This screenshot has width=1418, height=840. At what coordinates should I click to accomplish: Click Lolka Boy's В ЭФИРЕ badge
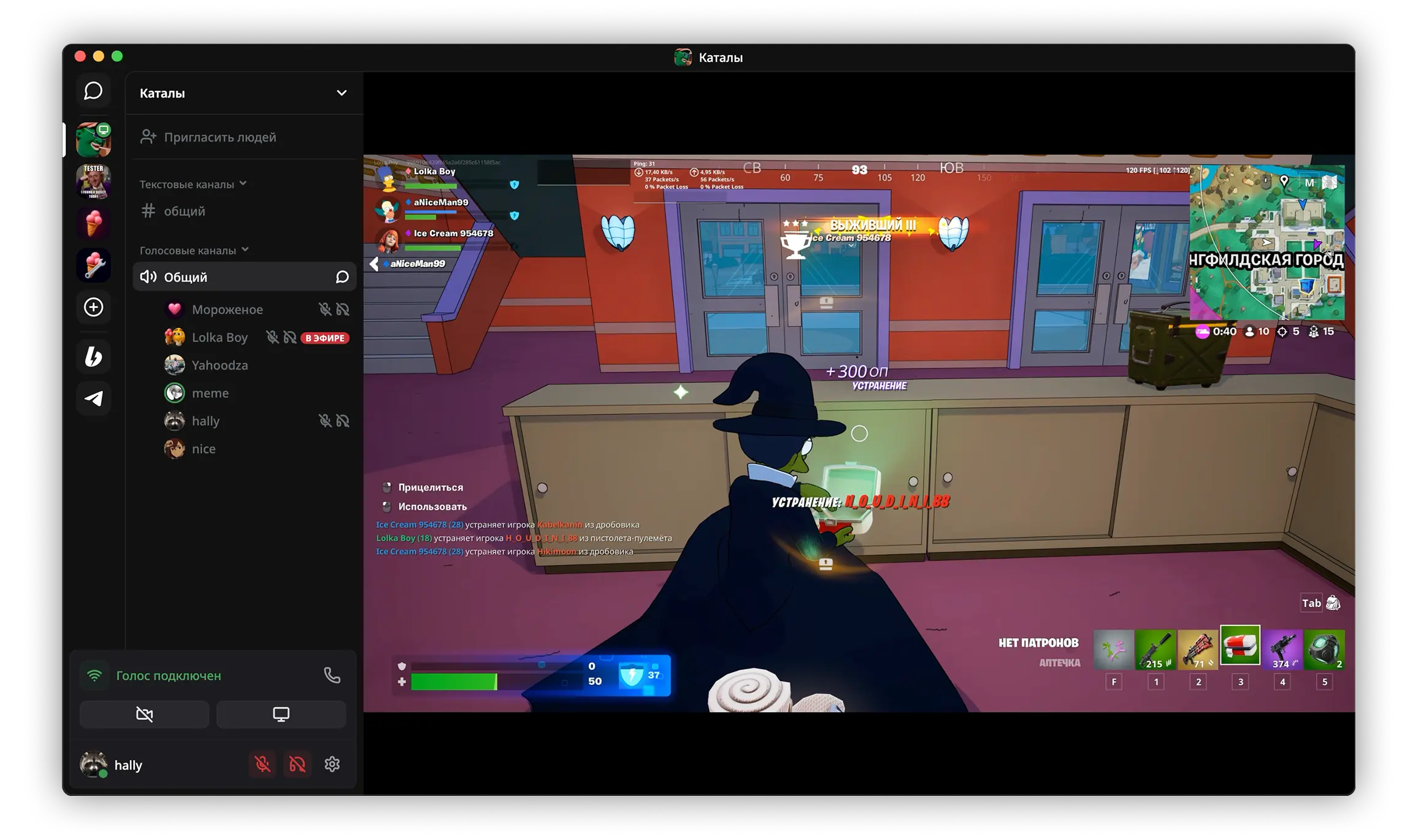click(x=324, y=338)
